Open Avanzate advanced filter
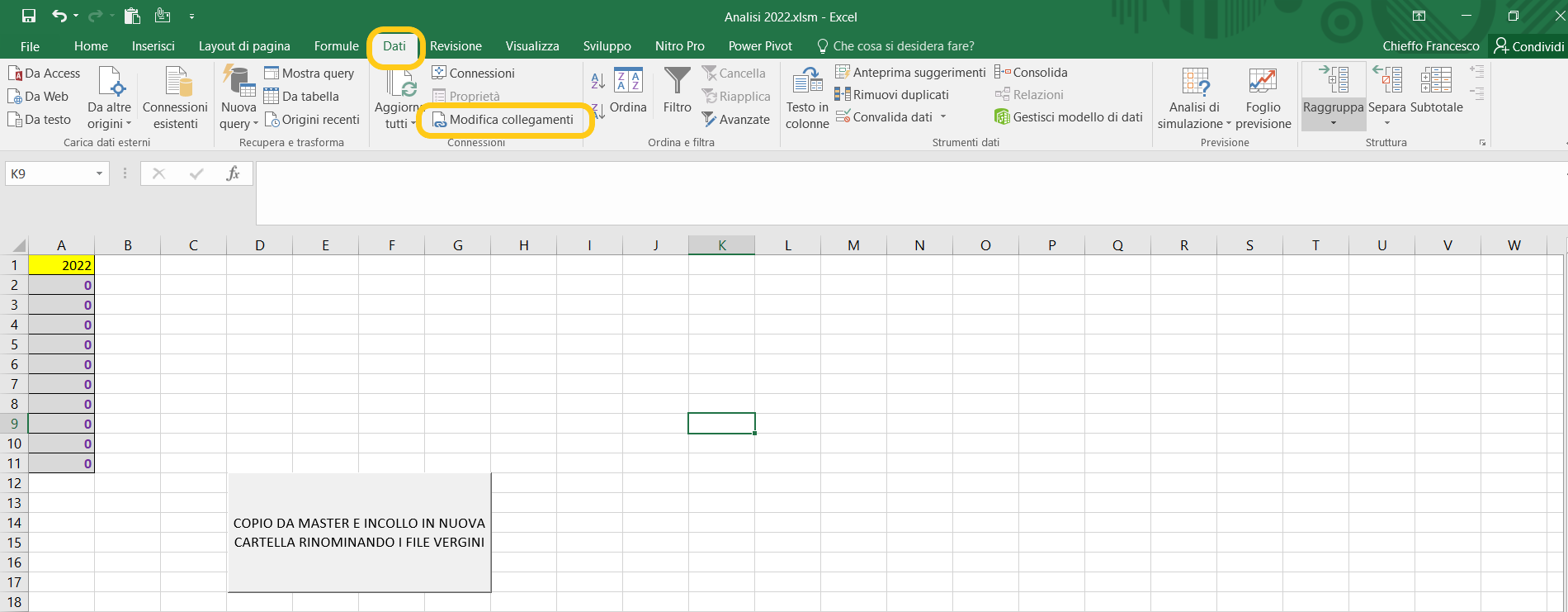 (736, 120)
